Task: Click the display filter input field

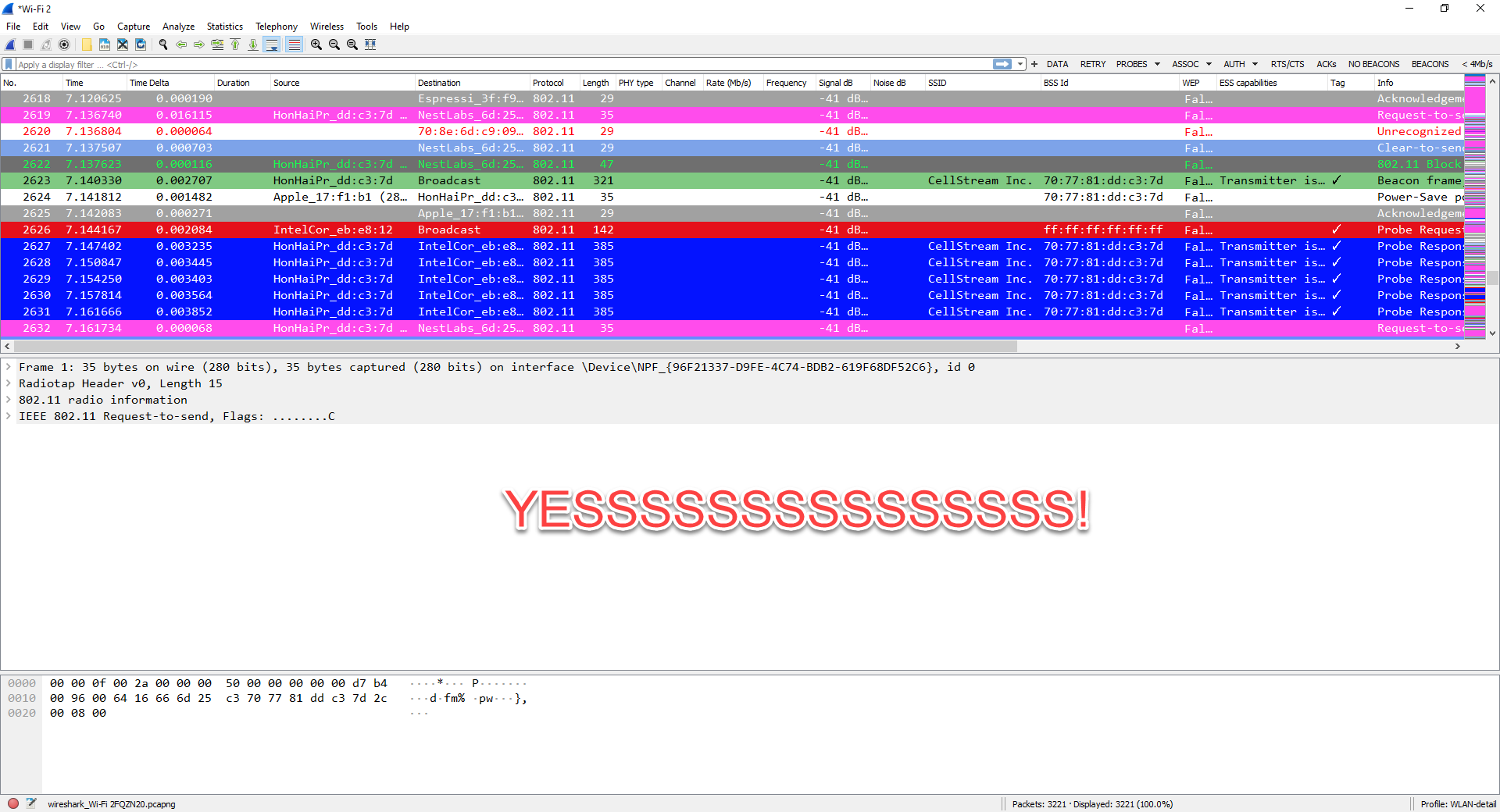Action: tap(500, 65)
